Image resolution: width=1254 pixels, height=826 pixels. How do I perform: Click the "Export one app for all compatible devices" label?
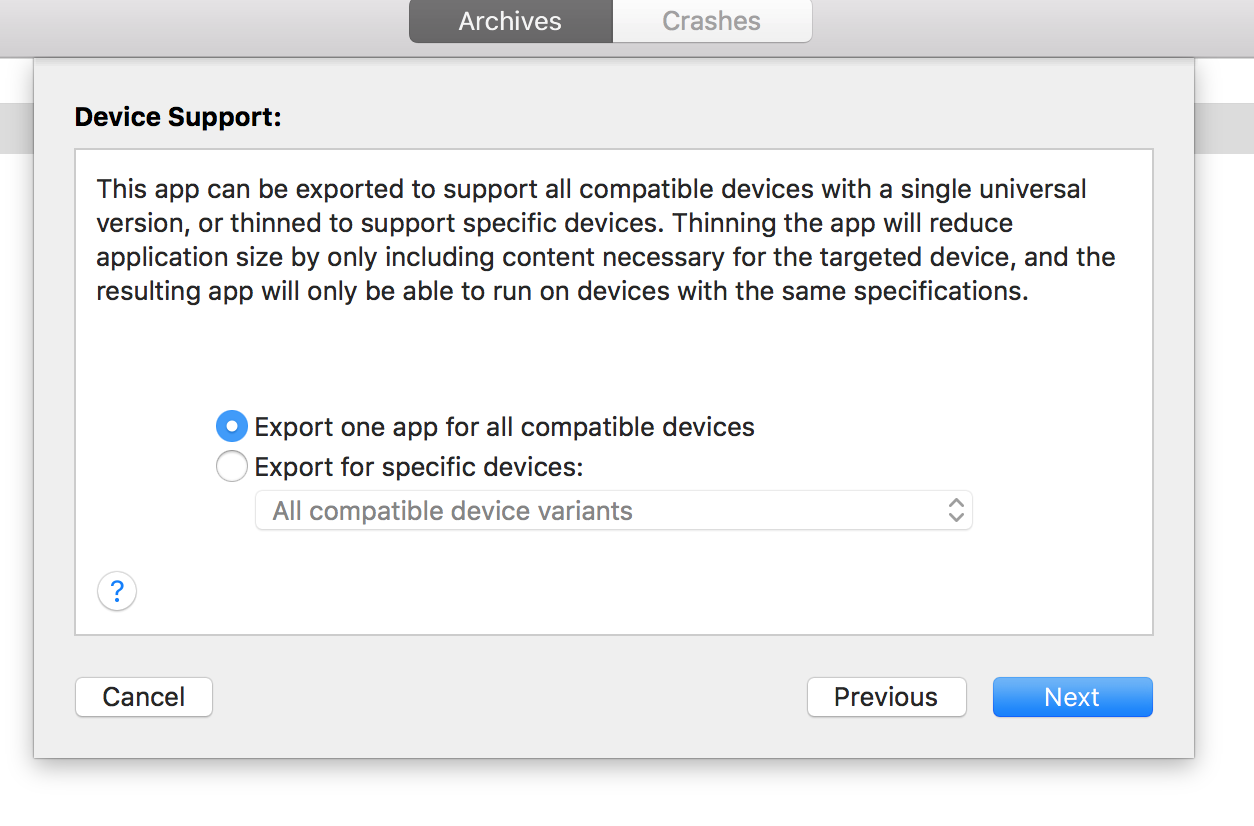504,427
